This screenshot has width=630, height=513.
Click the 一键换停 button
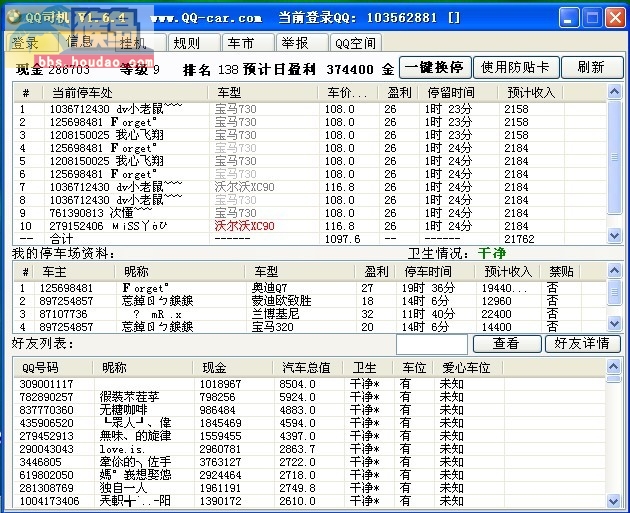435,67
